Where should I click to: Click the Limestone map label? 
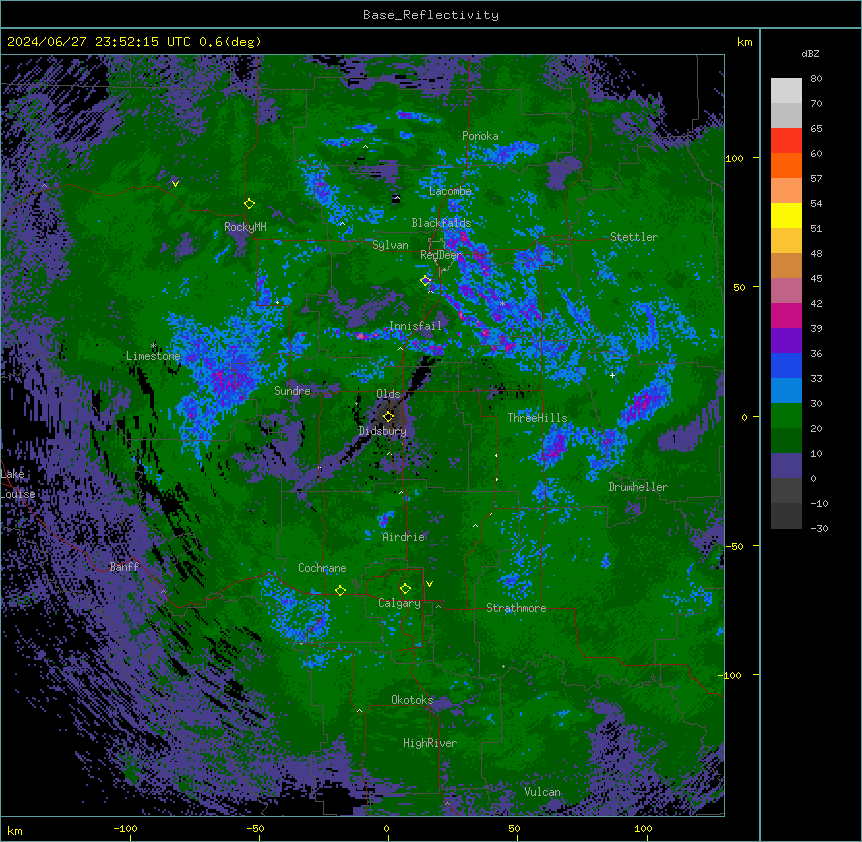[153, 356]
